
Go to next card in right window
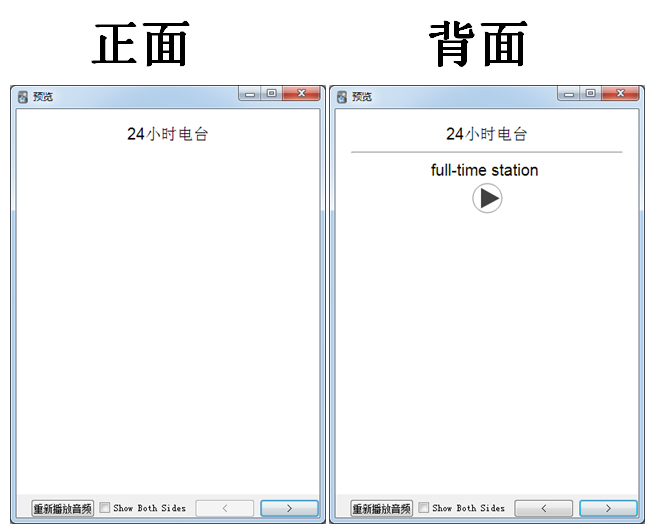[608, 508]
